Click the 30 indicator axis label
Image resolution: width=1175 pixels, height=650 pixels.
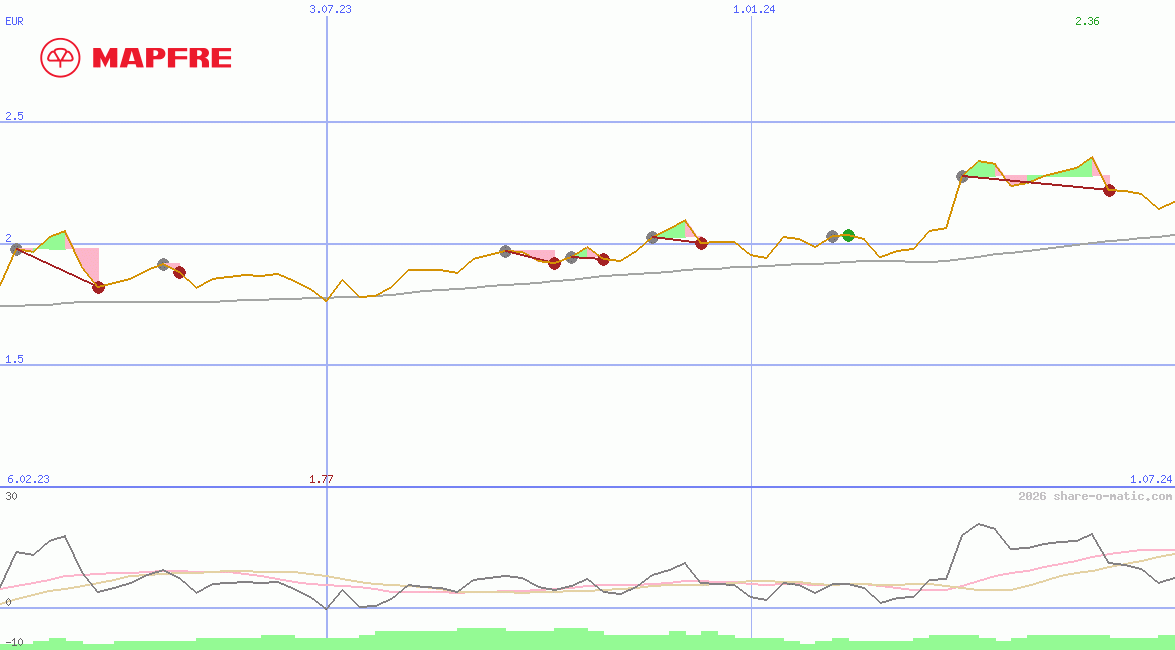(11, 496)
